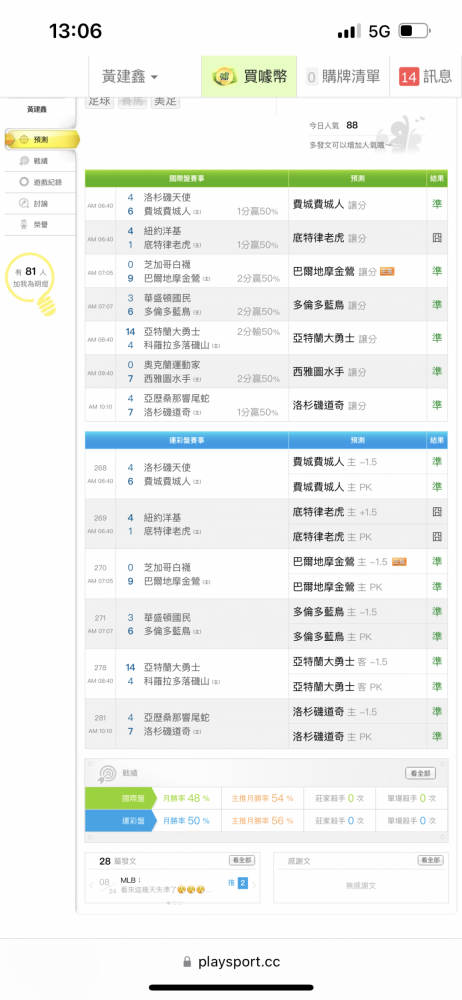This screenshot has width=462, height=1000.
Task: Click the carousel page dots below the post
Action: click(x=174, y=903)
